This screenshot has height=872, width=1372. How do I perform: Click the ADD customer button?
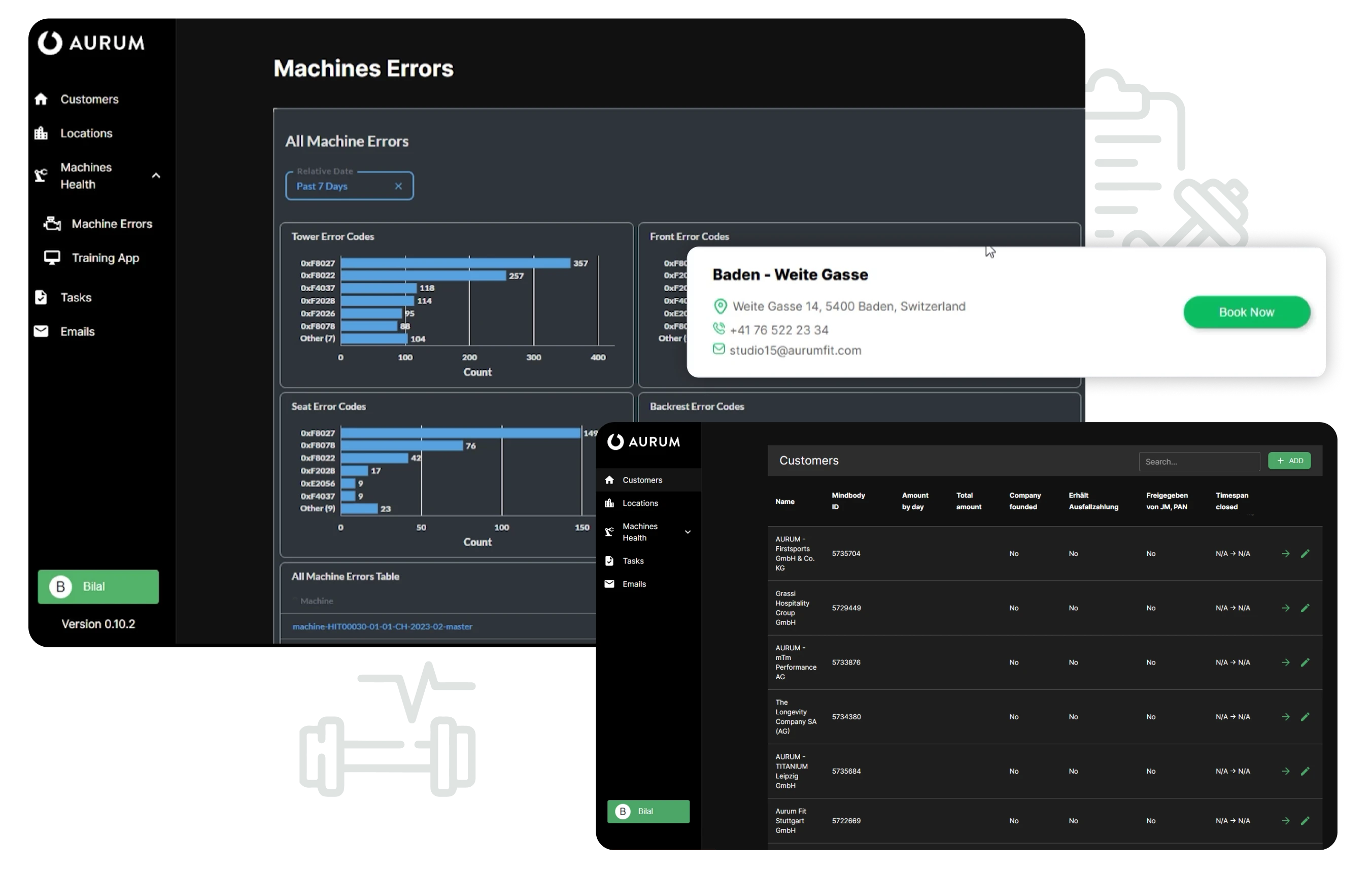click(1289, 461)
